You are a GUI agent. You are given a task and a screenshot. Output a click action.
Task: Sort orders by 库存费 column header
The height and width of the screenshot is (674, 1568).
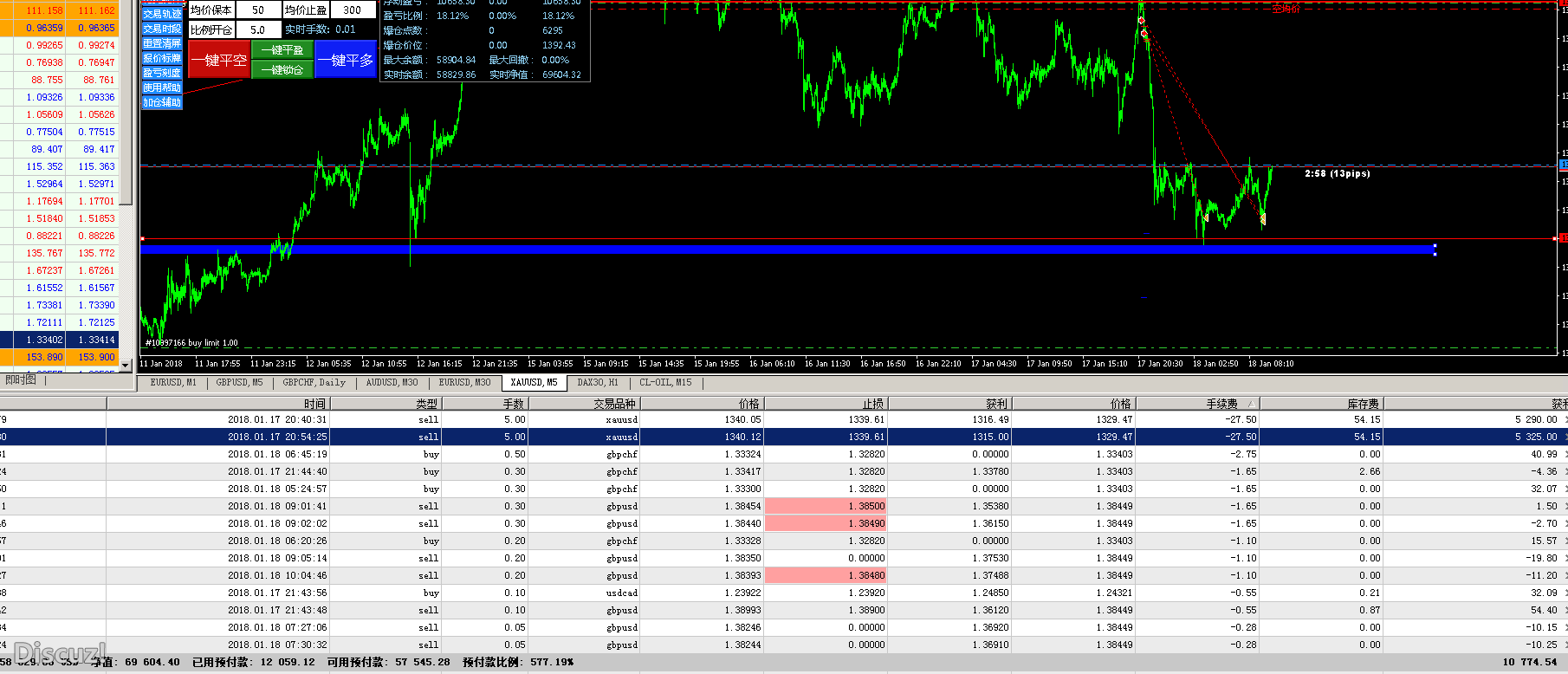tap(1321, 404)
